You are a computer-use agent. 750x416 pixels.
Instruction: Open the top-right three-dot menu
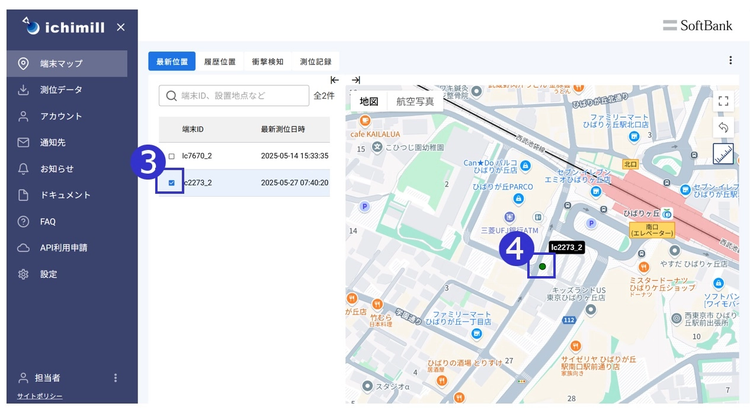pyautogui.click(x=730, y=60)
